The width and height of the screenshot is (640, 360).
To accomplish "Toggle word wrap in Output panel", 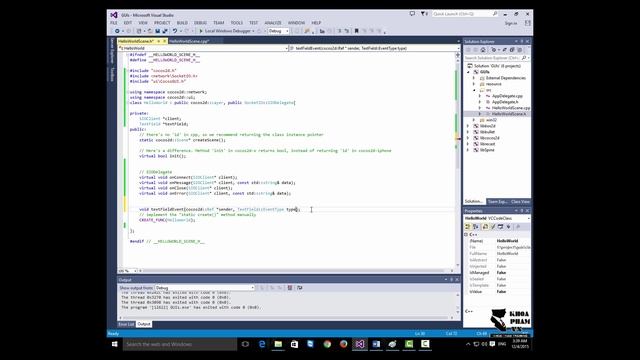I will click(x=300, y=288).
